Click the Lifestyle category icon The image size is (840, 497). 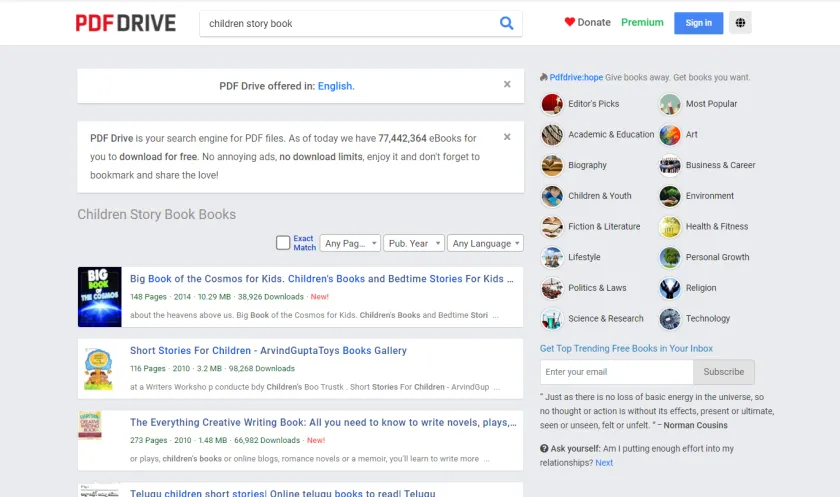coord(552,257)
